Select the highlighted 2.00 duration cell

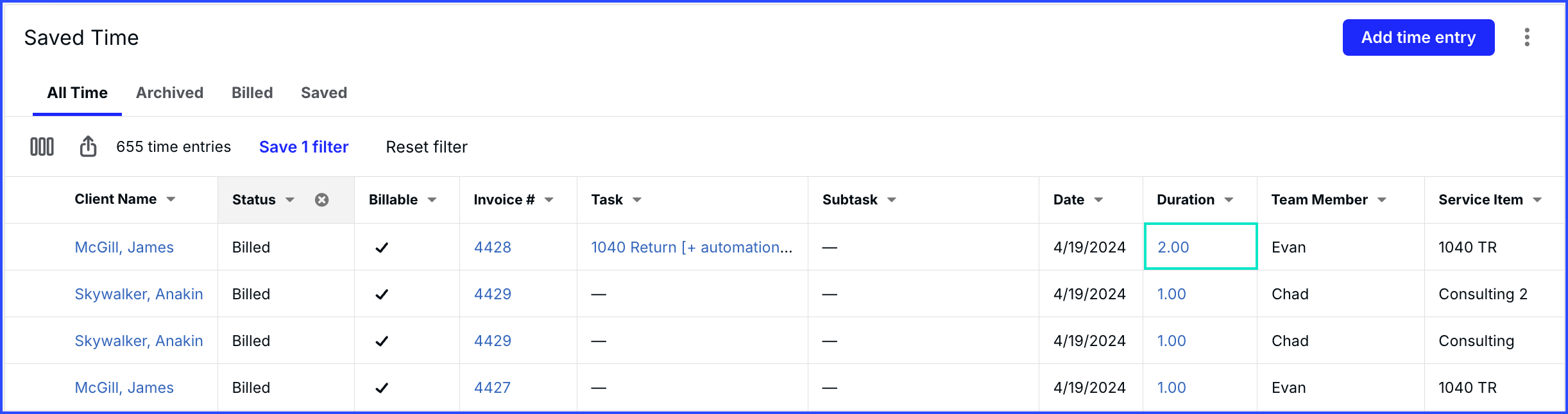pos(1200,247)
